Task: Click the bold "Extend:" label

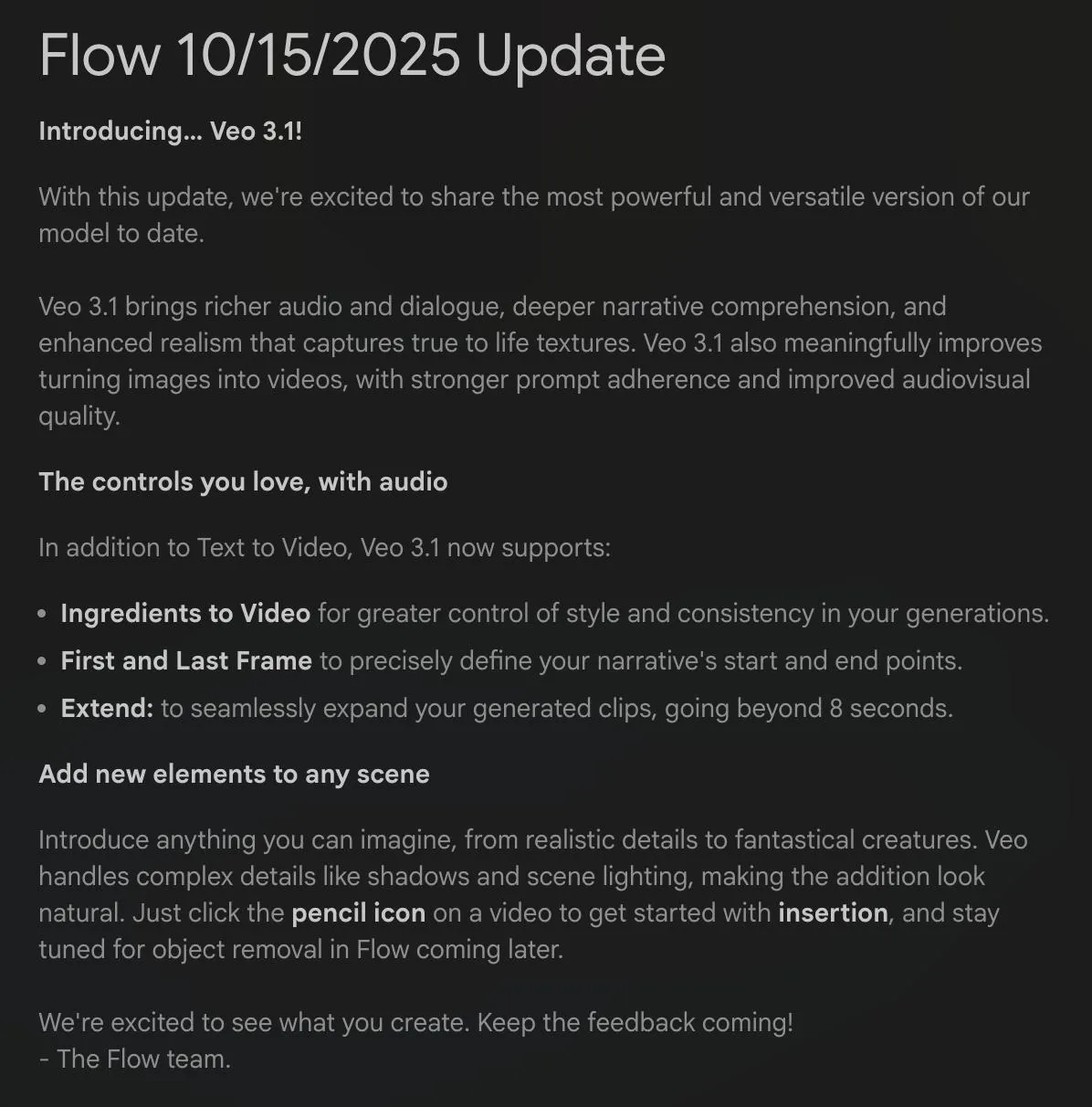Action: [x=107, y=708]
